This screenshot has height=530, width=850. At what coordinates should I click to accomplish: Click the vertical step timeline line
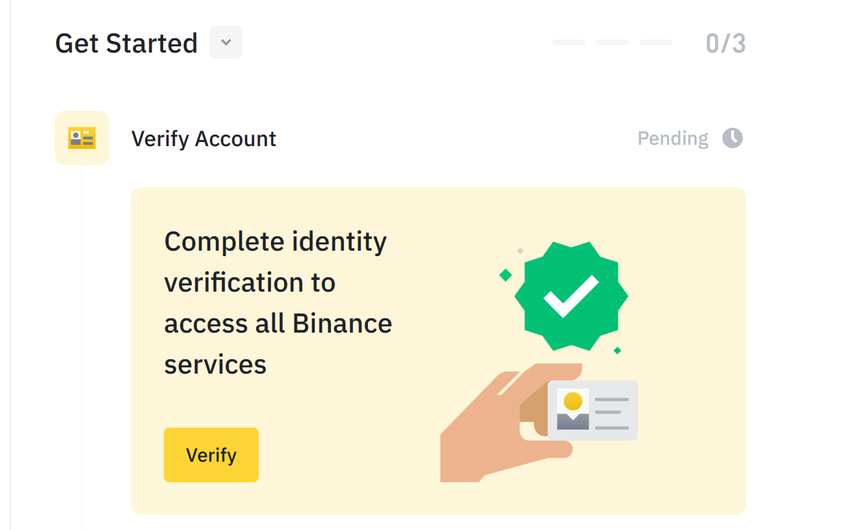[82, 350]
